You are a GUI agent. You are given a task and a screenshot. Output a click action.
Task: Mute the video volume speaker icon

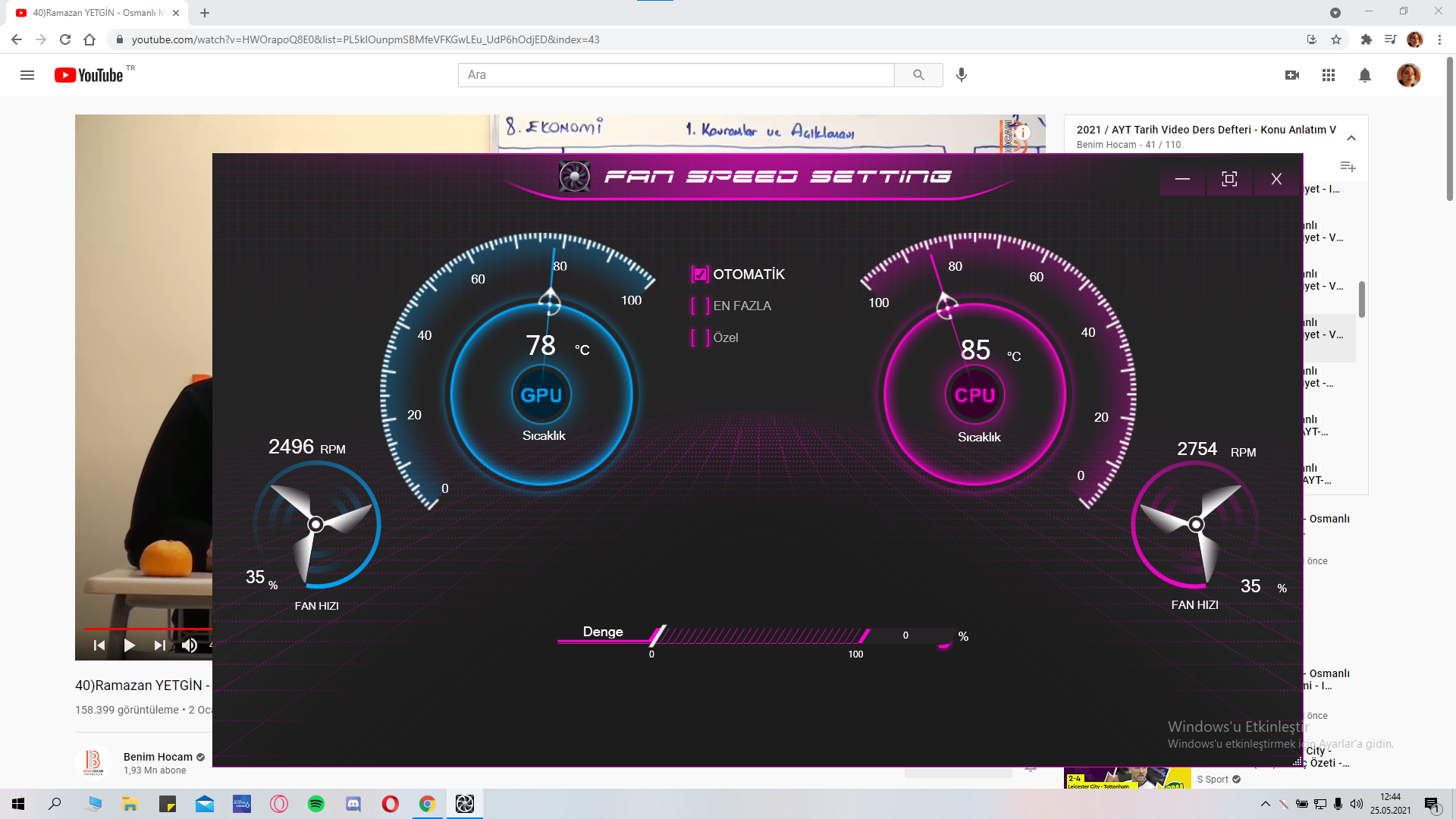pos(189,645)
